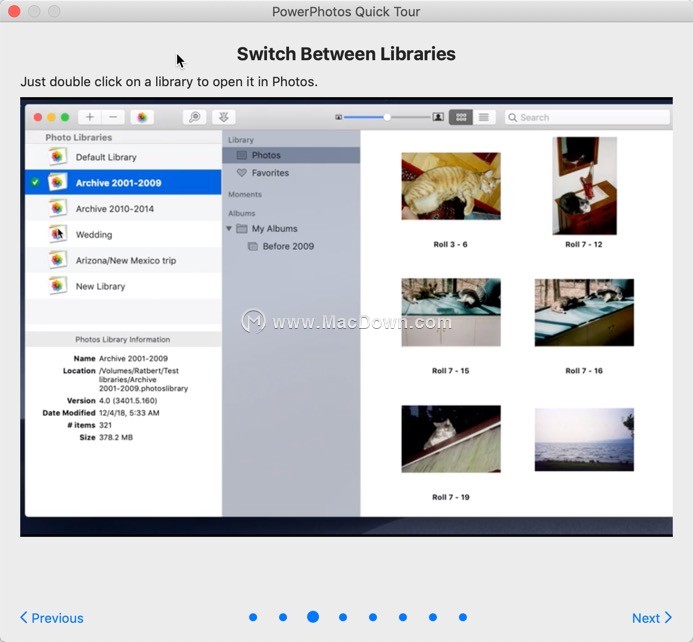Select the Roll 7 - 19 photo
This screenshot has height=642, width=693.
coord(451,439)
